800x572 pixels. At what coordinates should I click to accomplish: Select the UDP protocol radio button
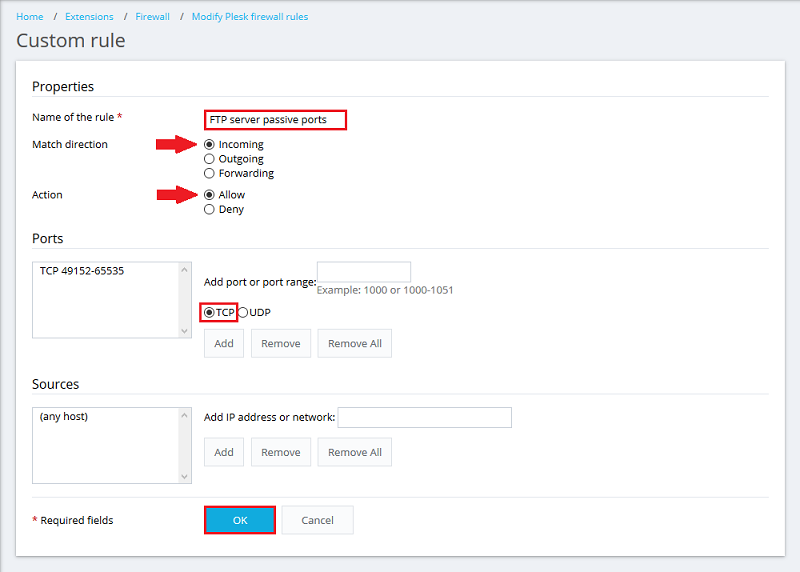pyautogui.click(x=243, y=312)
